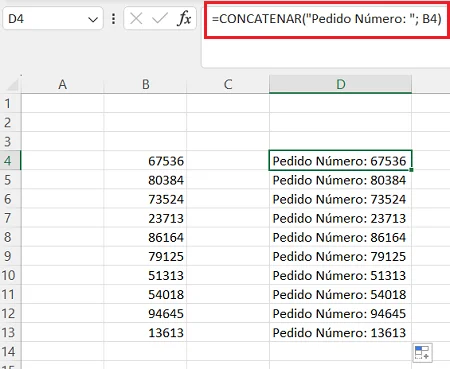Image resolution: width=450 pixels, height=369 pixels.
Task: Select row 2 header
Action: pos(10,123)
